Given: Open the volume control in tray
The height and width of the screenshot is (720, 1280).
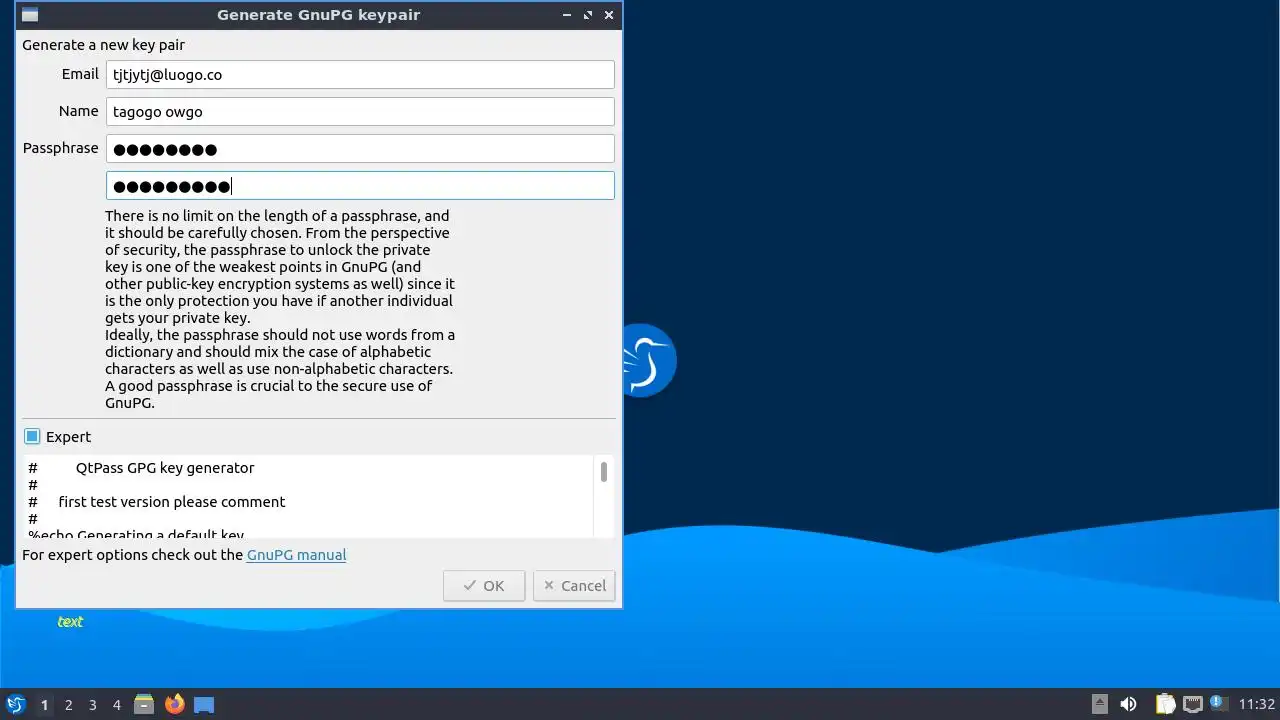Looking at the screenshot, I should point(1128,704).
